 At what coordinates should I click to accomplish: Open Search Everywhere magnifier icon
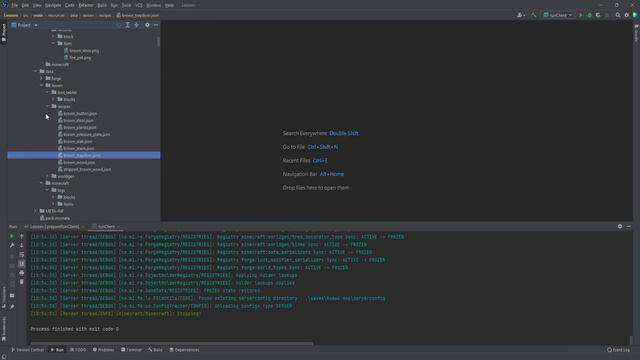pos(618,15)
